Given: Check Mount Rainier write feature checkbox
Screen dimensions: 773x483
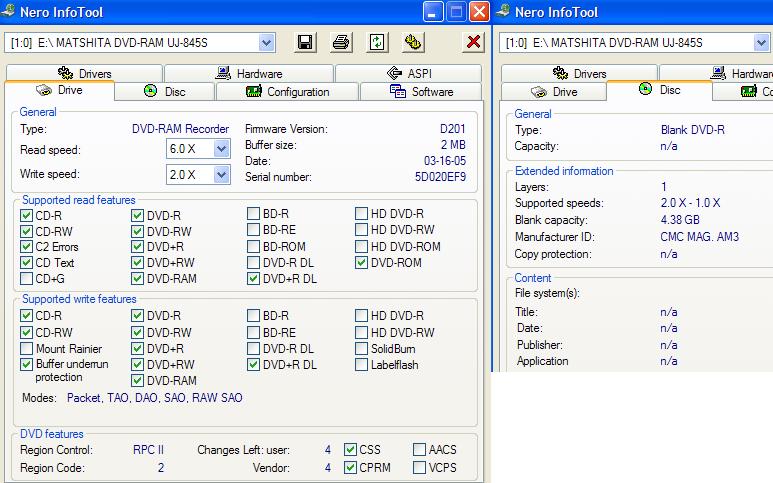Looking at the screenshot, I should (27, 348).
